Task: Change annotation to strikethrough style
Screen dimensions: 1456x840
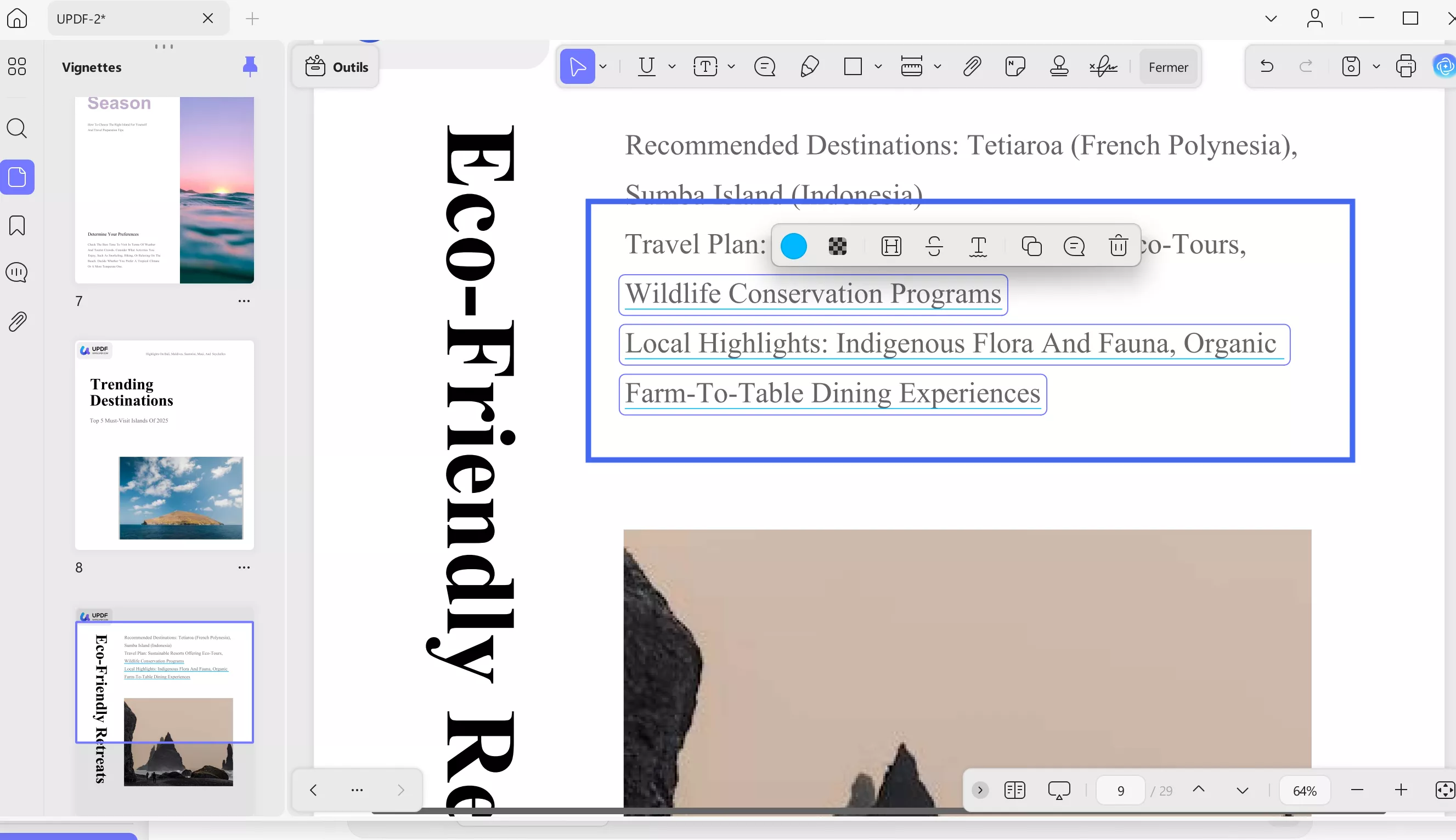Action: click(x=934, y=246)
